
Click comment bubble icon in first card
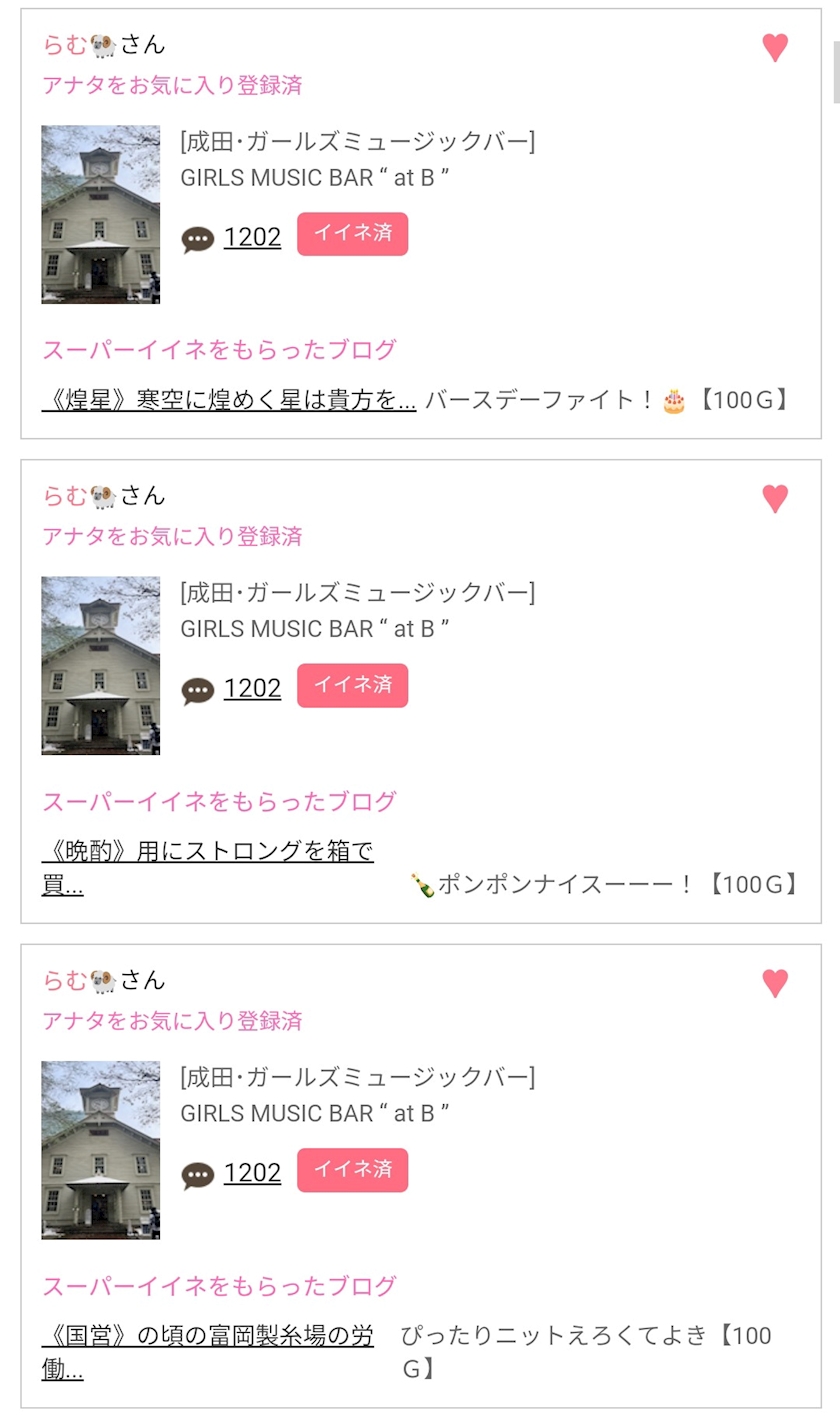(198, 239)
